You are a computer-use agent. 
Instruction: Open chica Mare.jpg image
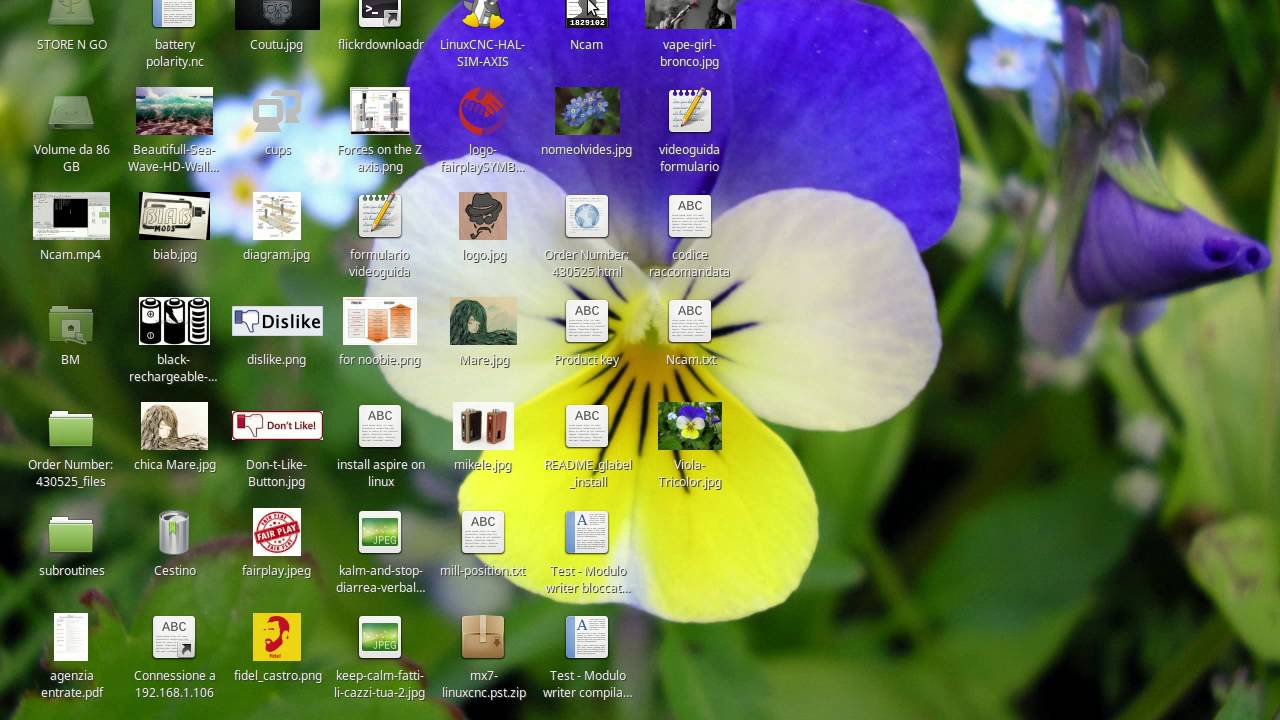coord(174,426)
